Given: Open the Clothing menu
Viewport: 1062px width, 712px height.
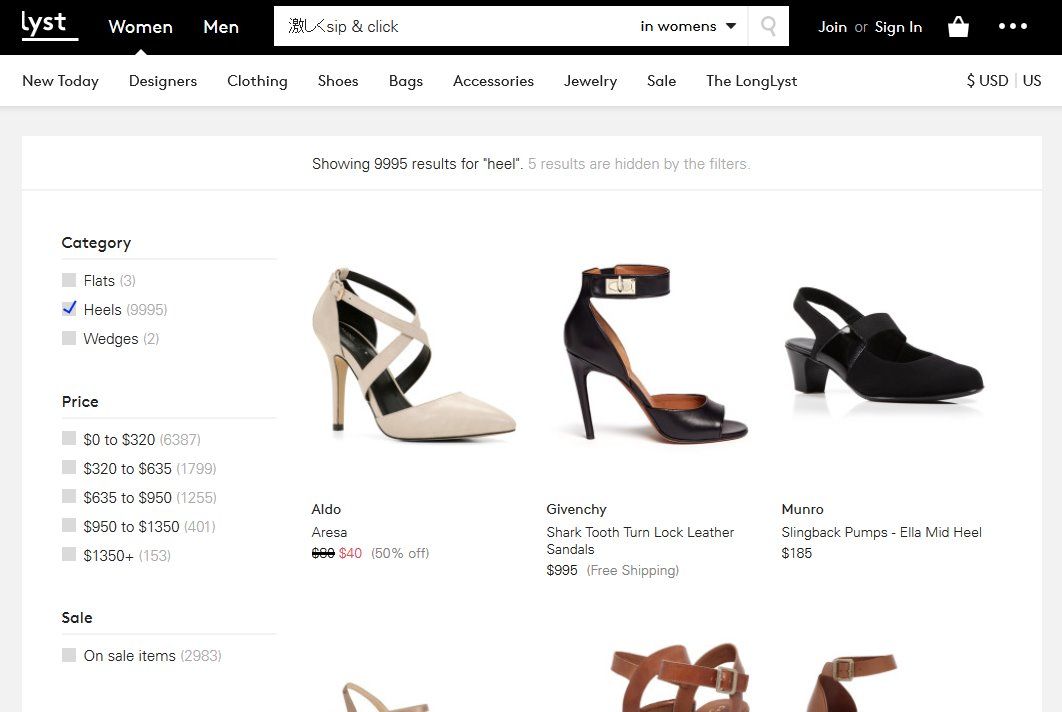Looking at the screenshot, I should pyautogui.click(x=257, y=81).
